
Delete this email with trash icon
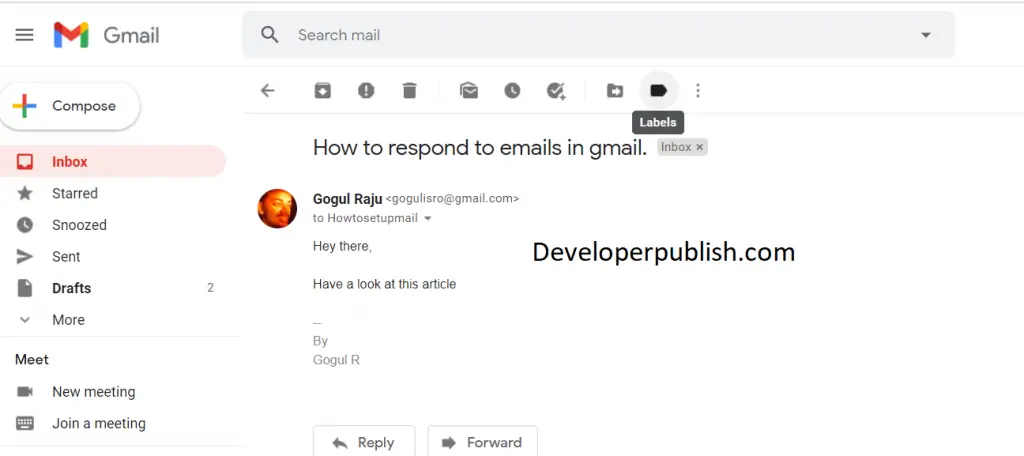click(x=409, y=90)
